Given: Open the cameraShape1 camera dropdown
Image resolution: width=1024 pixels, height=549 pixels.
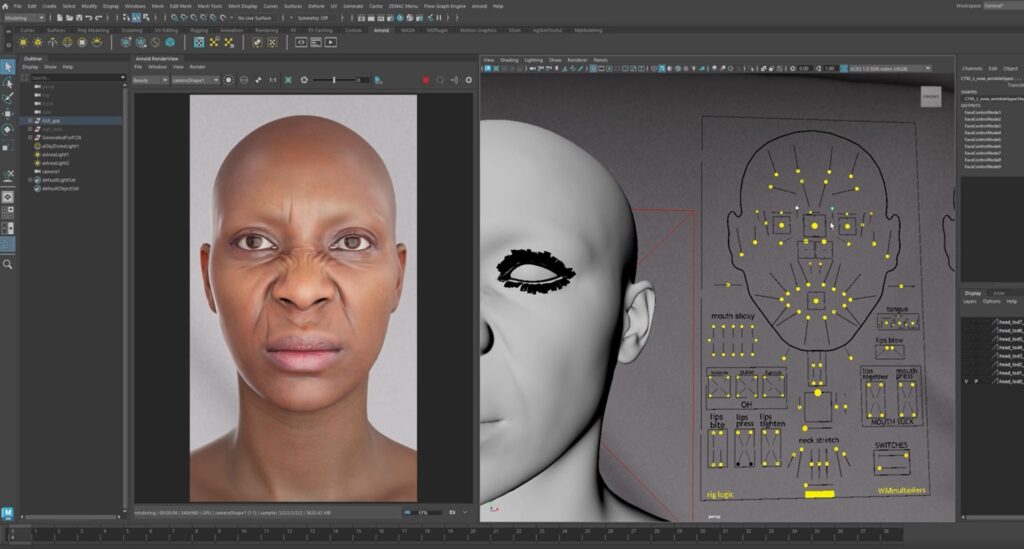Looking at the screenshot, I should click(x=194, y=80).
